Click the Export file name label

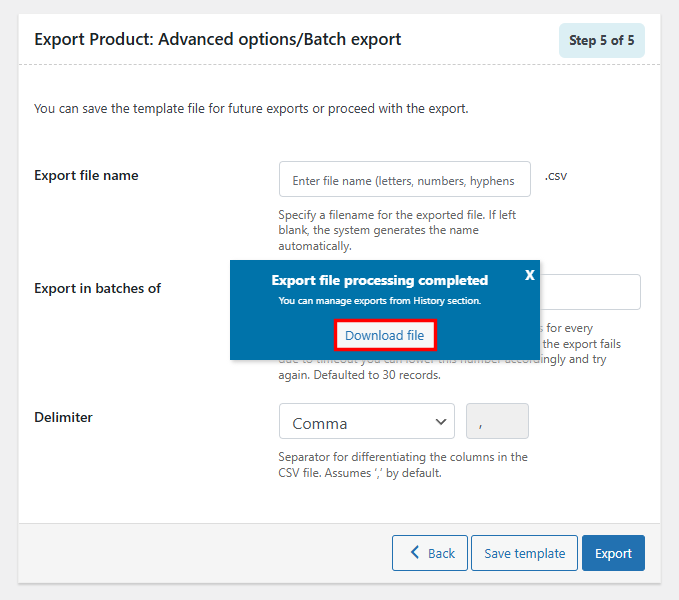86,175
